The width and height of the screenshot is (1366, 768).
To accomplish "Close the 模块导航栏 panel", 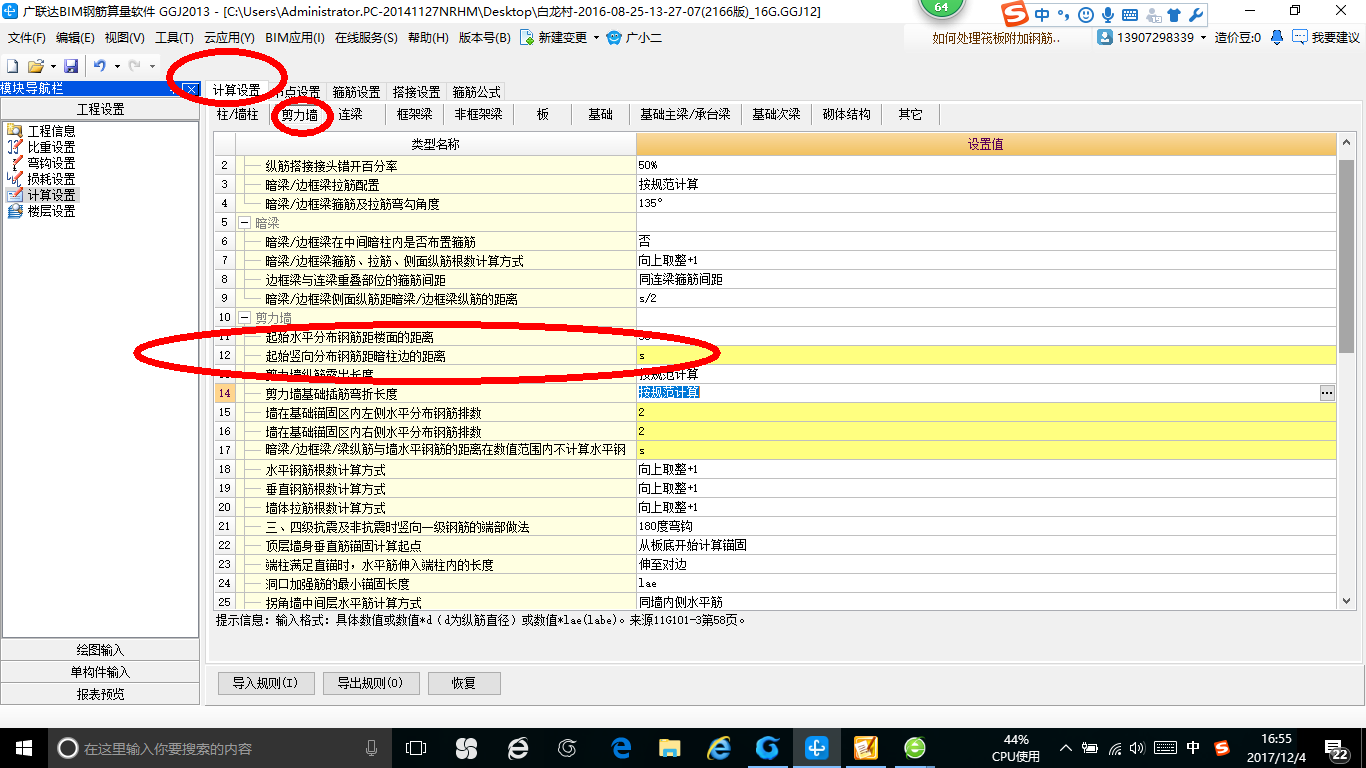I will point(191,89).
